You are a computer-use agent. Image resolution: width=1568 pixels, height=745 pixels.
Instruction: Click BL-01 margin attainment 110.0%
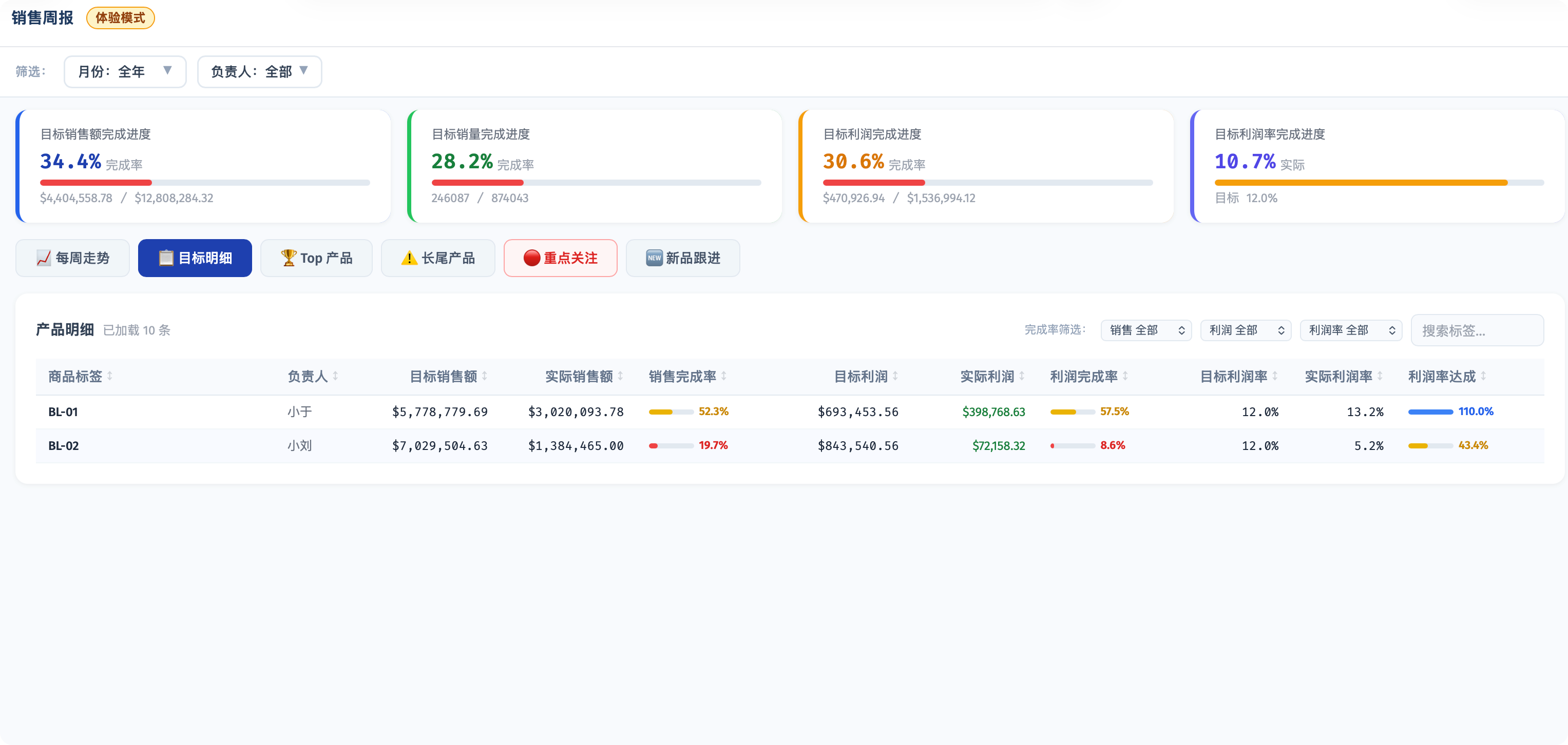tap(1476, 411)
